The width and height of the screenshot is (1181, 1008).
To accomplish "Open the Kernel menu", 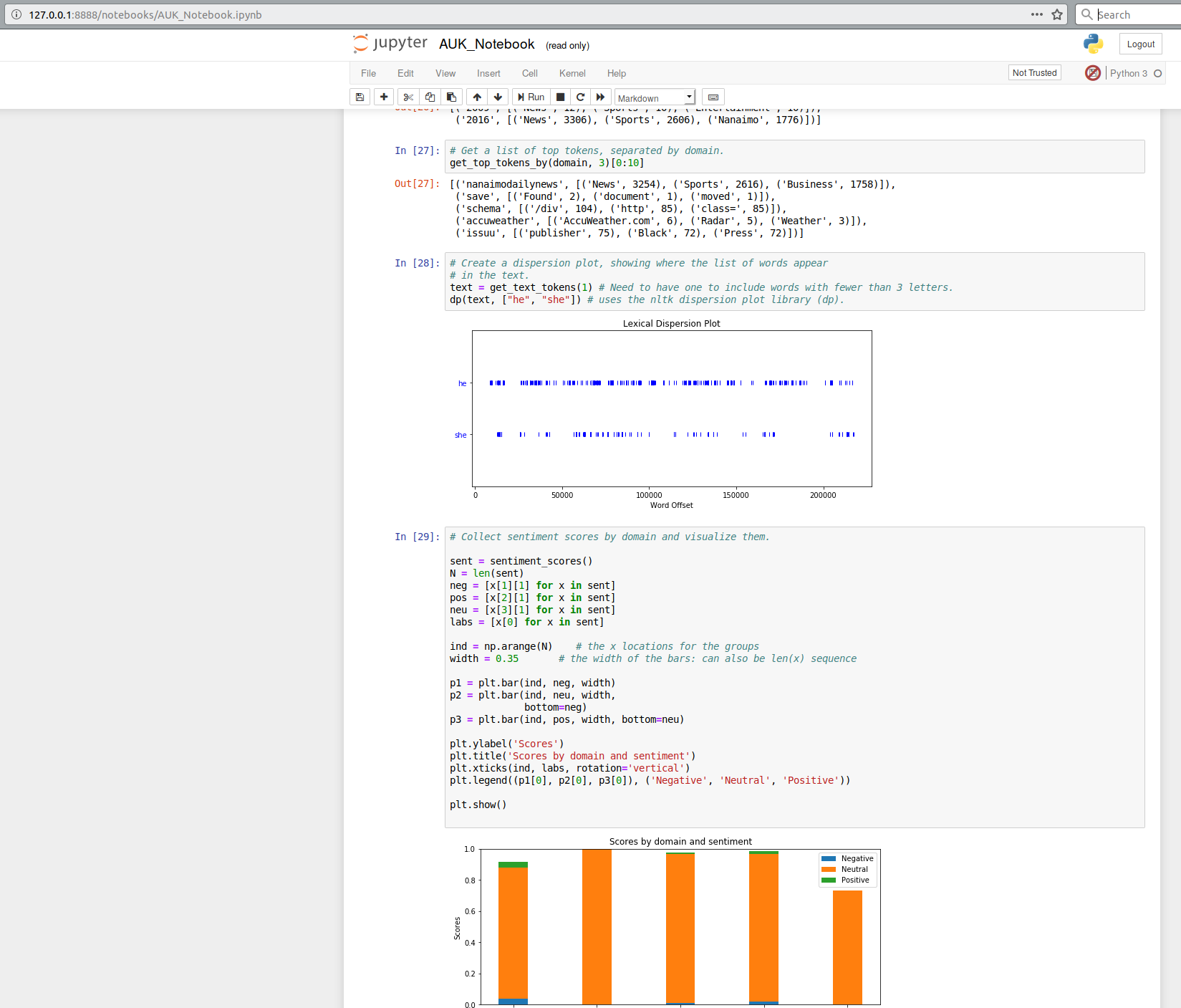I will (572, 73).
